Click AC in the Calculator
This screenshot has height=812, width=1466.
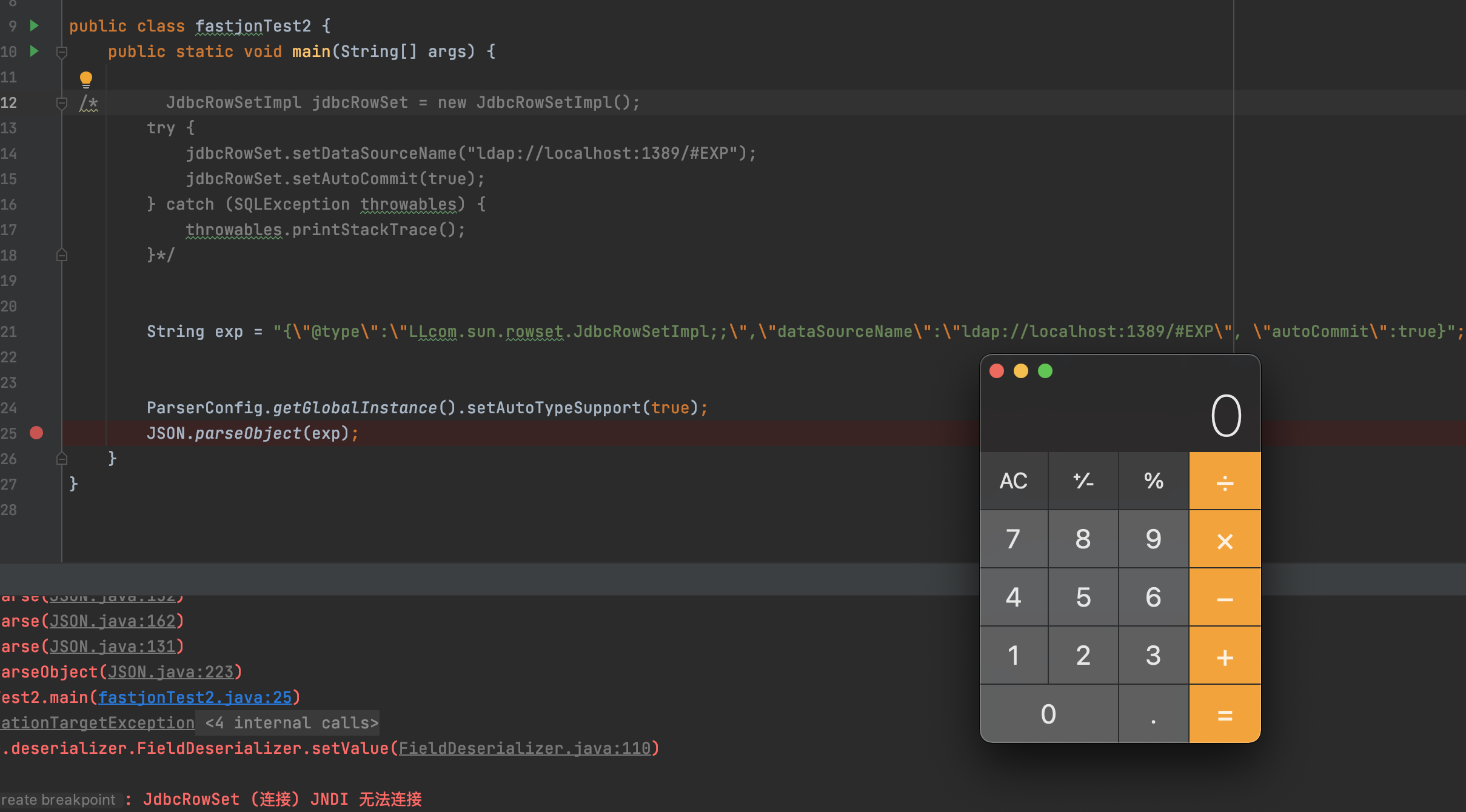[1014, 481]
